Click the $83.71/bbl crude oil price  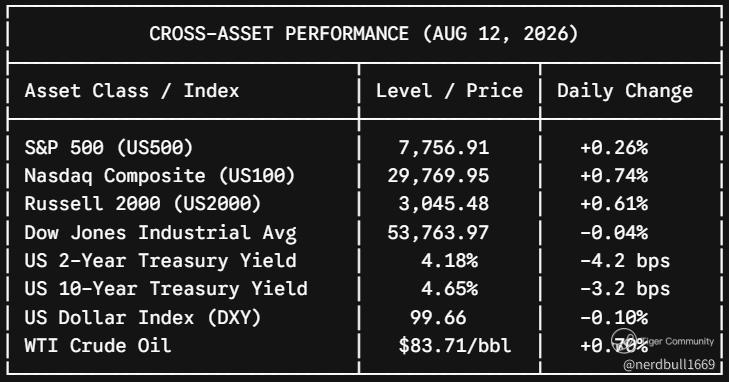[455, 345]
